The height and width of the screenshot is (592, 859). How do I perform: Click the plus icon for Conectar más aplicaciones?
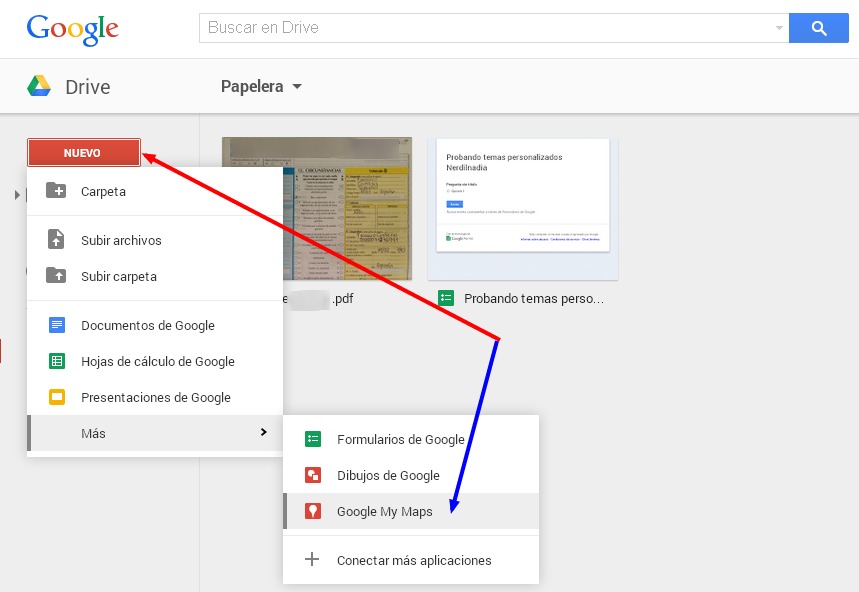(x=312, y=559)
